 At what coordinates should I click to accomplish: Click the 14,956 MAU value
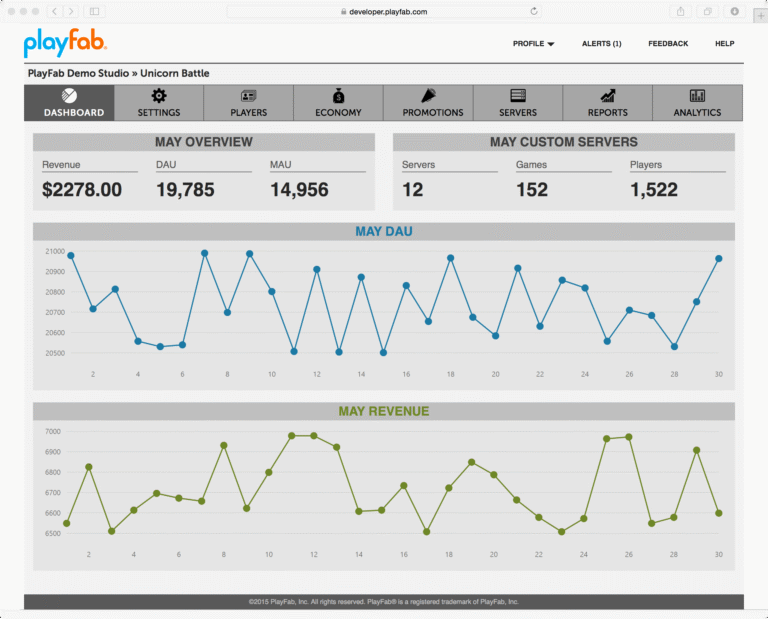pos(299,190)
